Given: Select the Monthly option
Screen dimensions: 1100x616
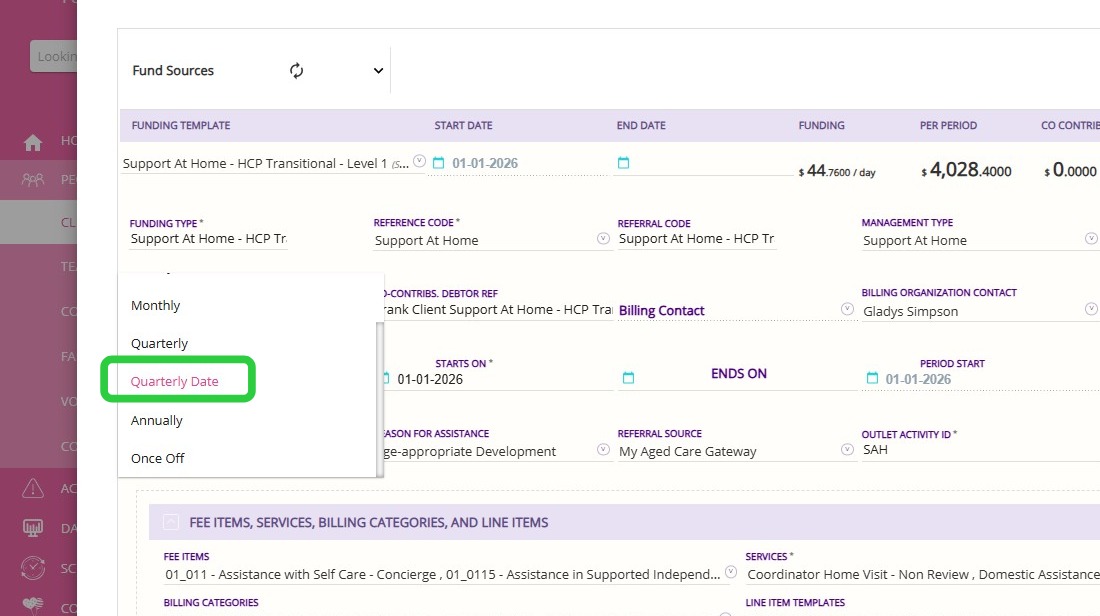Looking at the screenshot, I should tap(156, 306).
